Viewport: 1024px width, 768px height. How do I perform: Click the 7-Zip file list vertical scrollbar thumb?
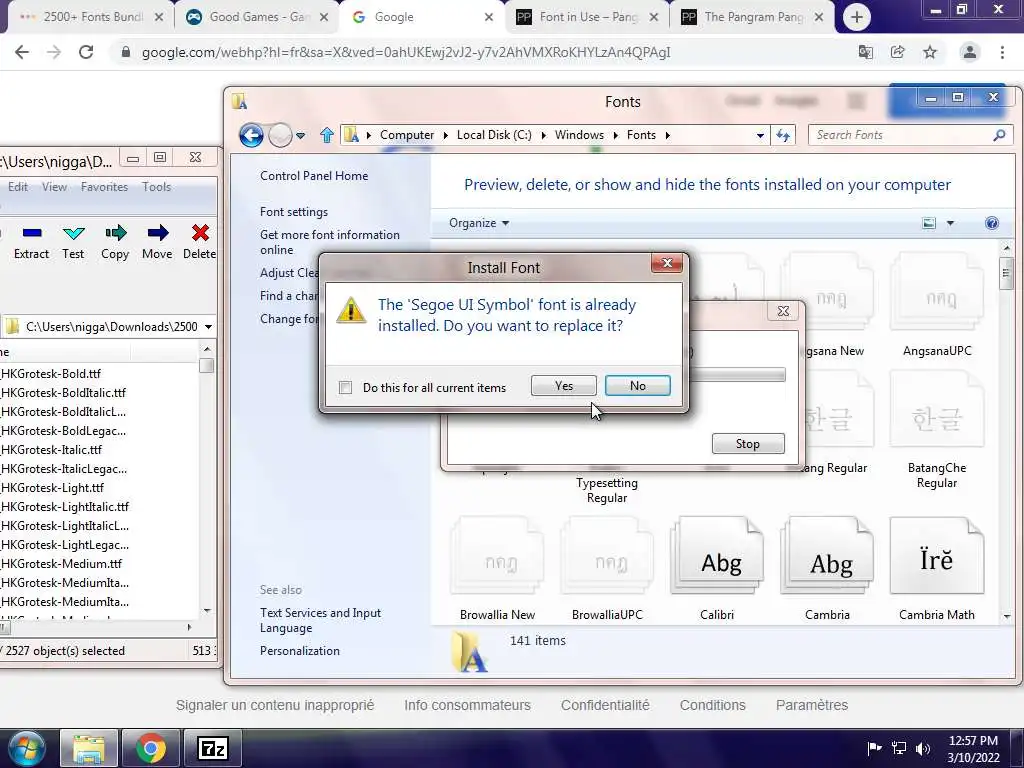pyautogui.click(x=206, y=366)
